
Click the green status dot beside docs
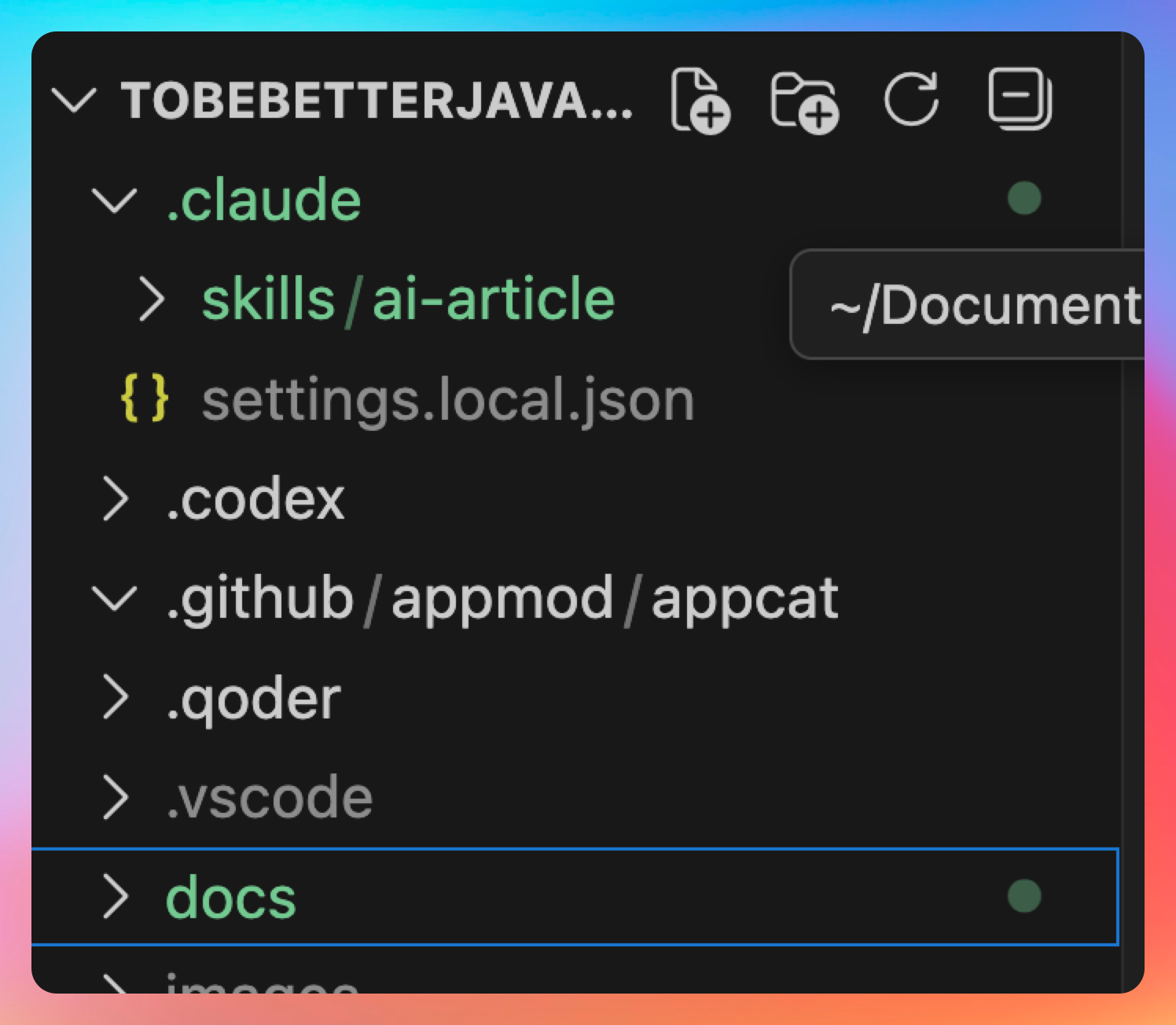point(1023,896)
